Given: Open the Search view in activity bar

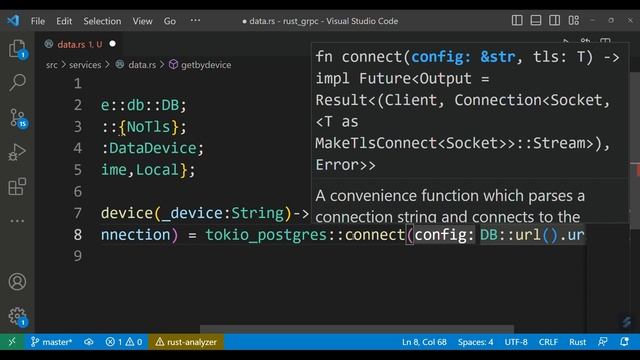Looking at the screenshot, I should pos(17,82).
